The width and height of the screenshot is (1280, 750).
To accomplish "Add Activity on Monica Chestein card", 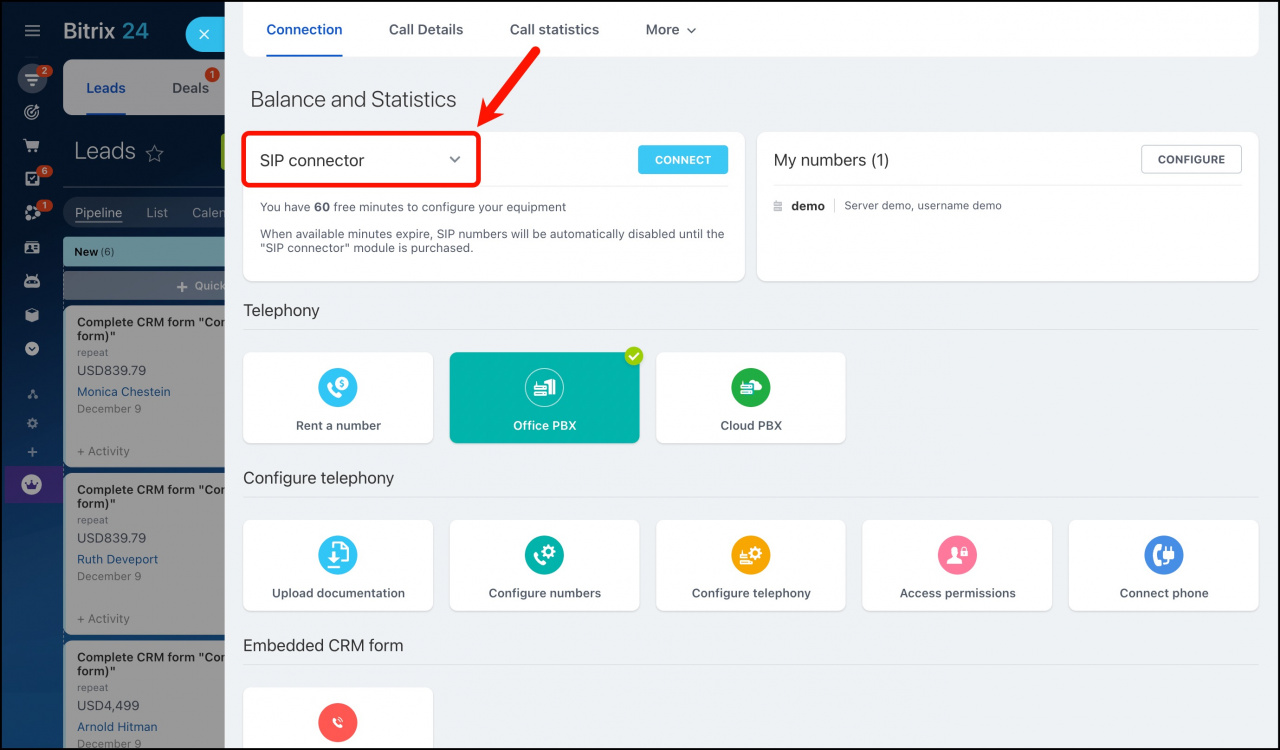I will click(103, 451).
